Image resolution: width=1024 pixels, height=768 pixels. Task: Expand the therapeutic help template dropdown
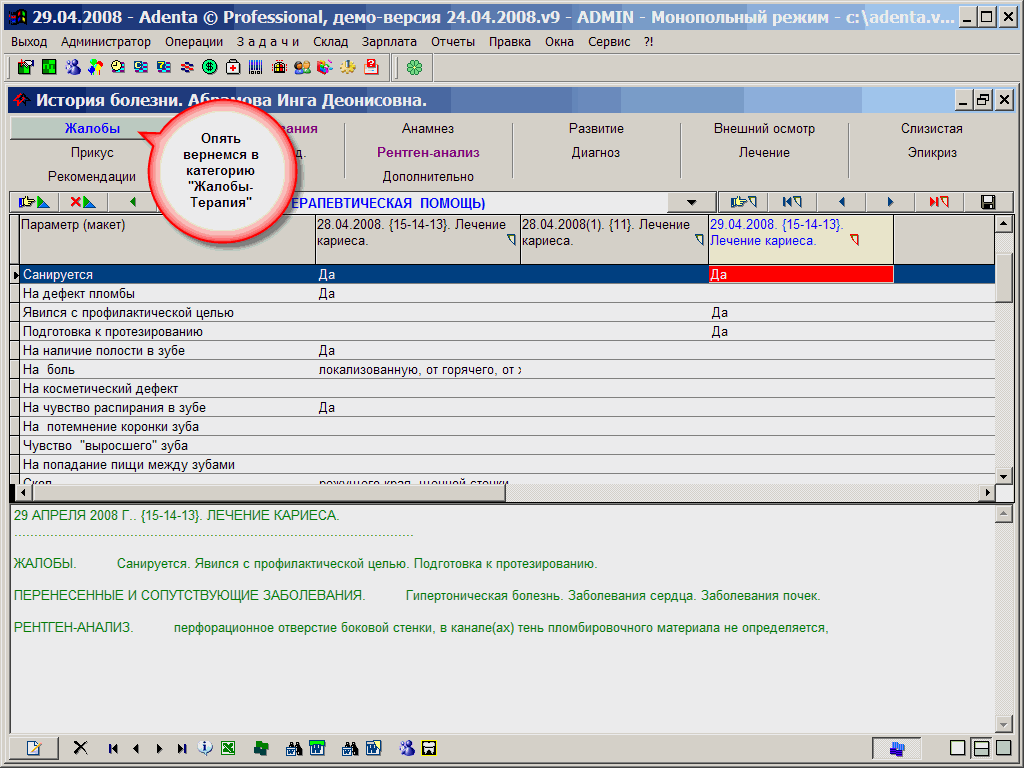point(692,203)
